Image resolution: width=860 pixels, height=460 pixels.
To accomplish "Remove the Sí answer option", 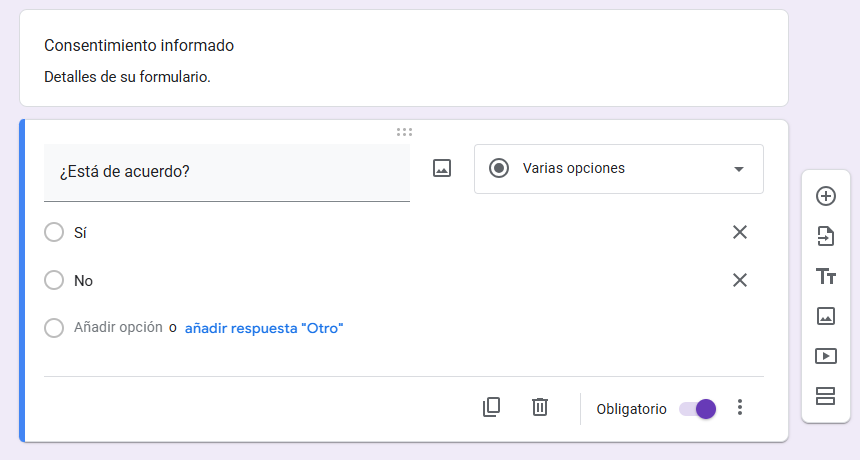I will pos(740,232).
